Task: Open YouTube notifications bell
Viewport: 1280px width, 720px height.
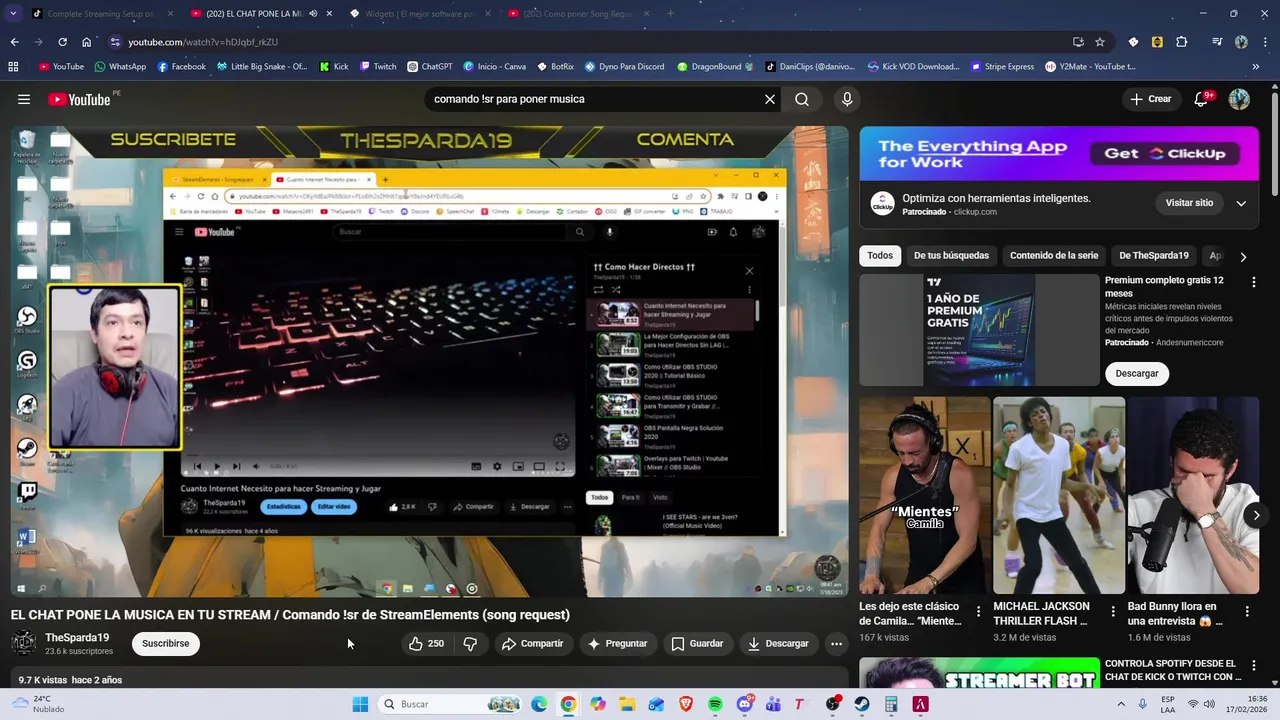Action: click(1203, 99)
